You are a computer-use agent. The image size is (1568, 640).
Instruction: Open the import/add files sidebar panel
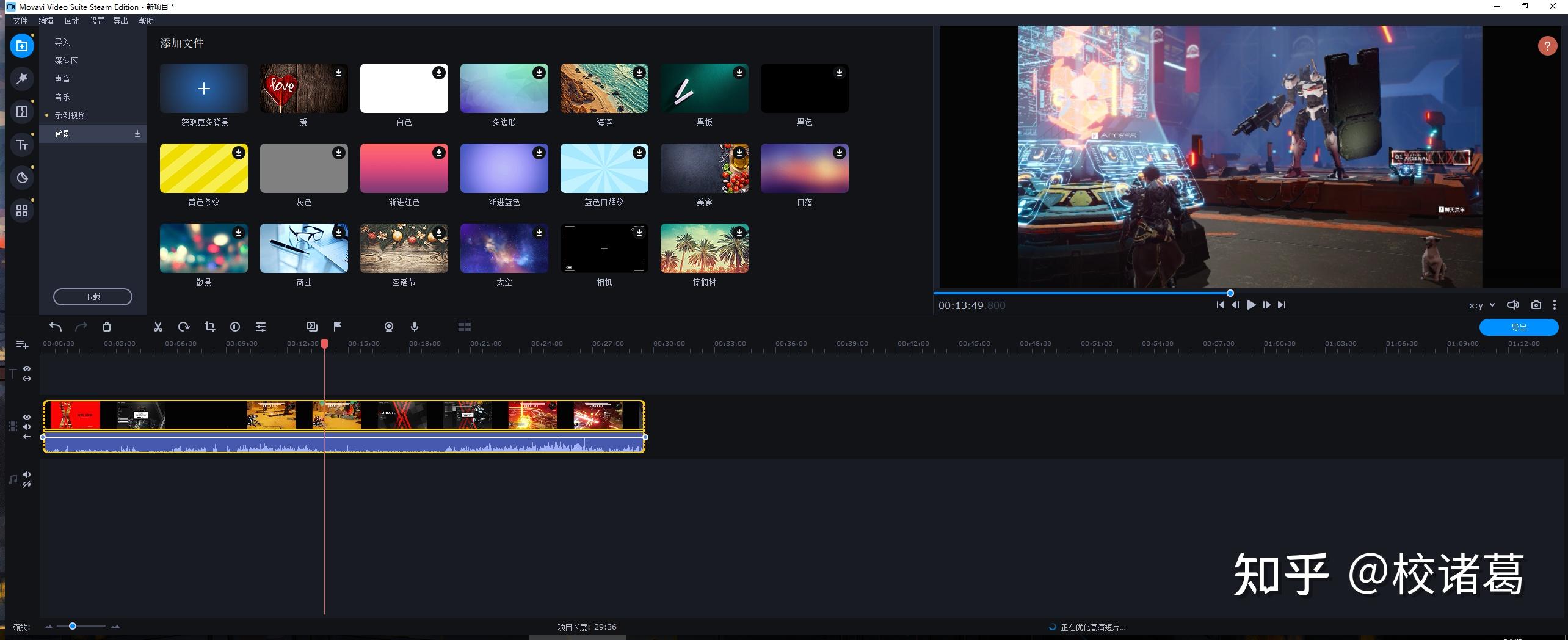pos(22,46)
